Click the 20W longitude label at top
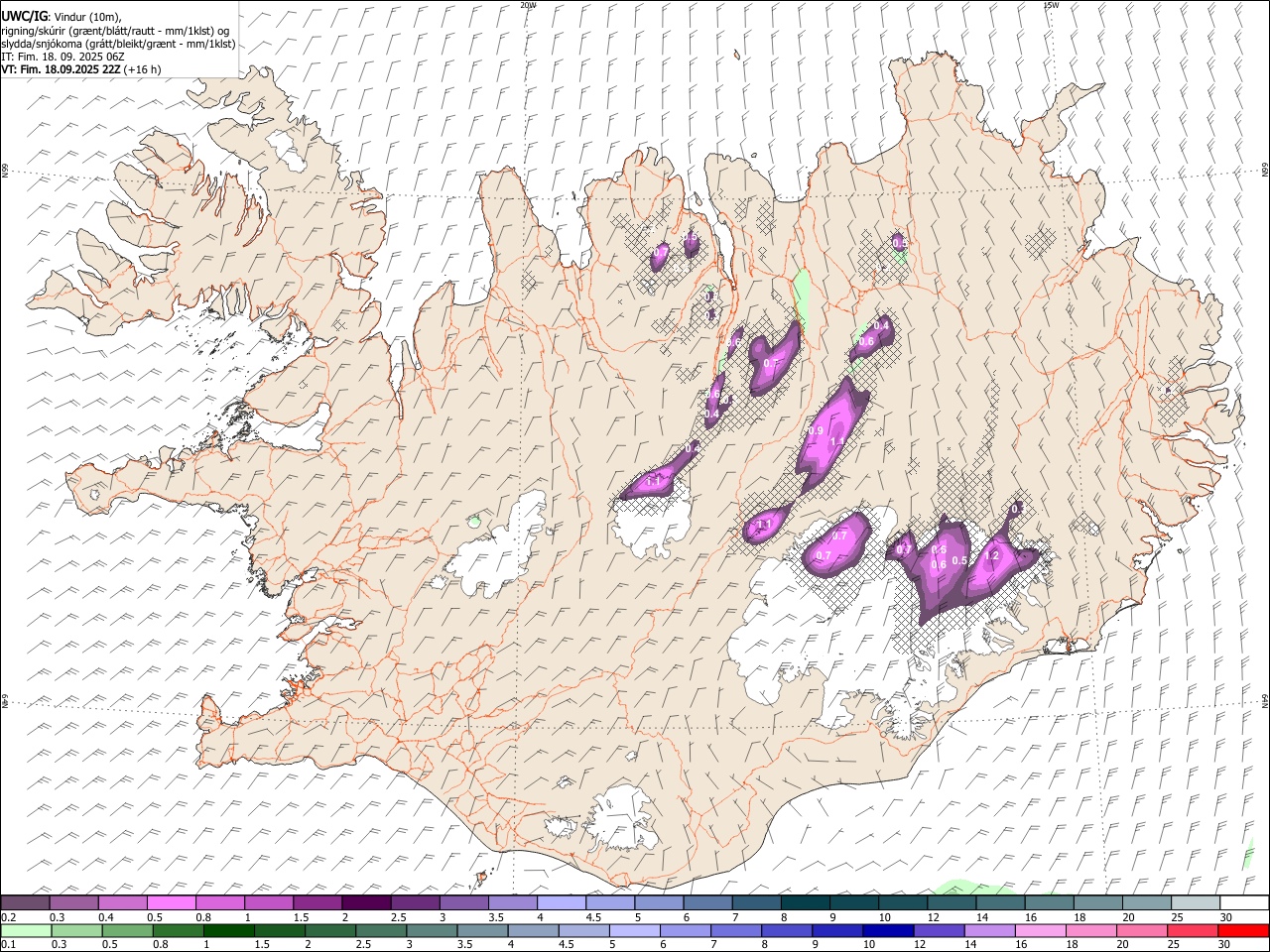The height and width of the screenshot is (952, 1270). (529, 5)
